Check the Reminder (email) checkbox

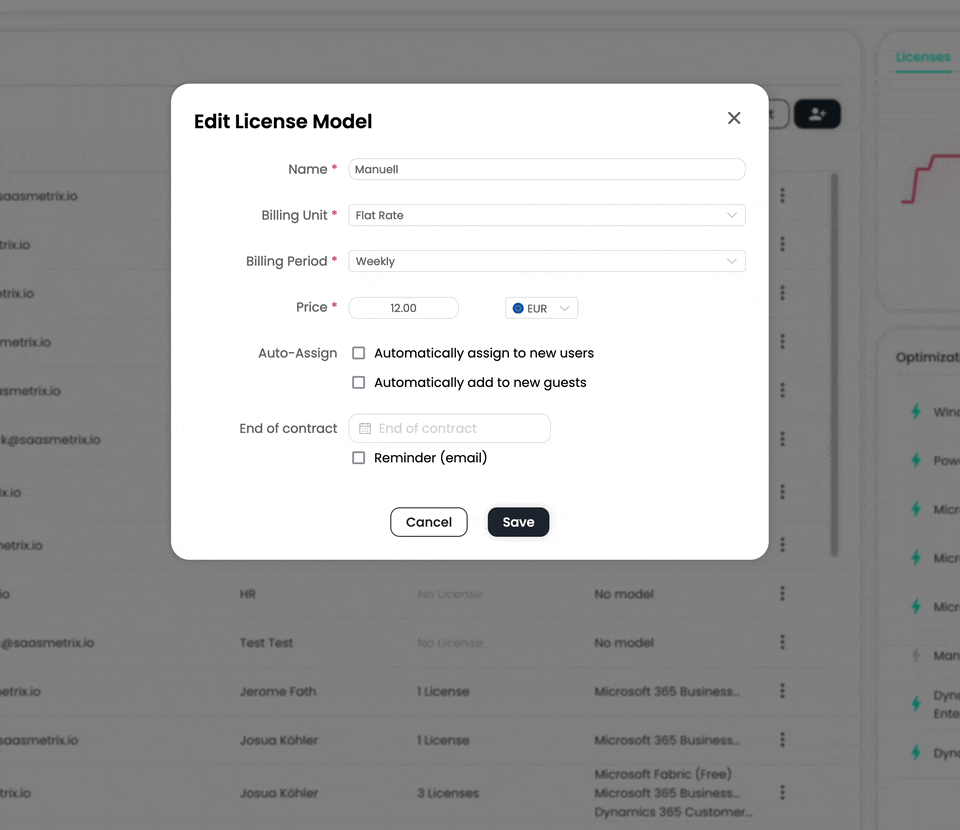click(359, 458)
